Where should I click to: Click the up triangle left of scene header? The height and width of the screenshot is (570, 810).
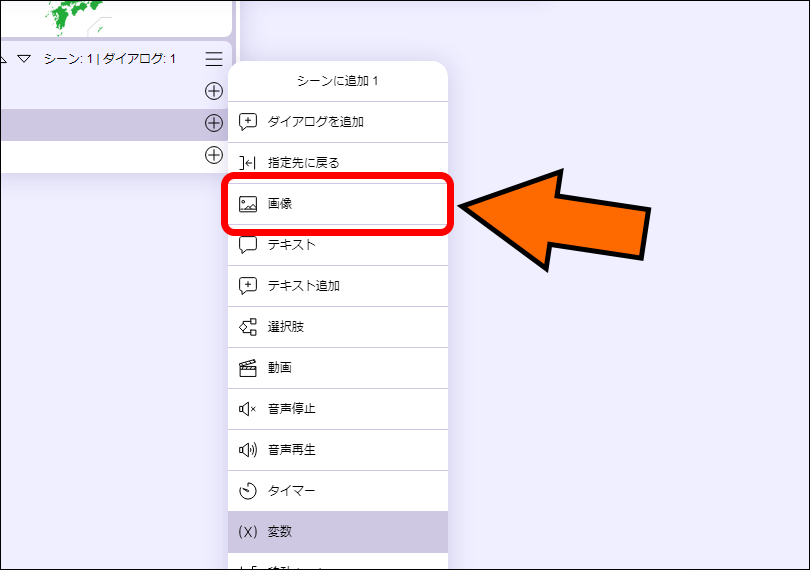[3, 59]
